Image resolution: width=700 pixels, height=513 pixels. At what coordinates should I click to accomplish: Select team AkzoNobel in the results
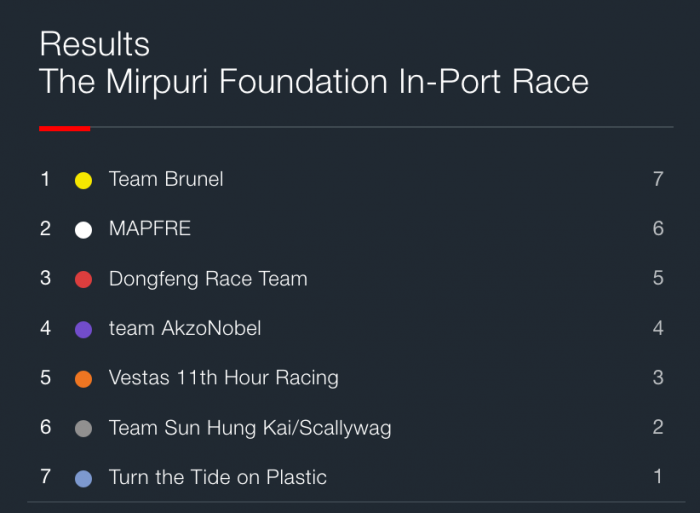[185, 328]
